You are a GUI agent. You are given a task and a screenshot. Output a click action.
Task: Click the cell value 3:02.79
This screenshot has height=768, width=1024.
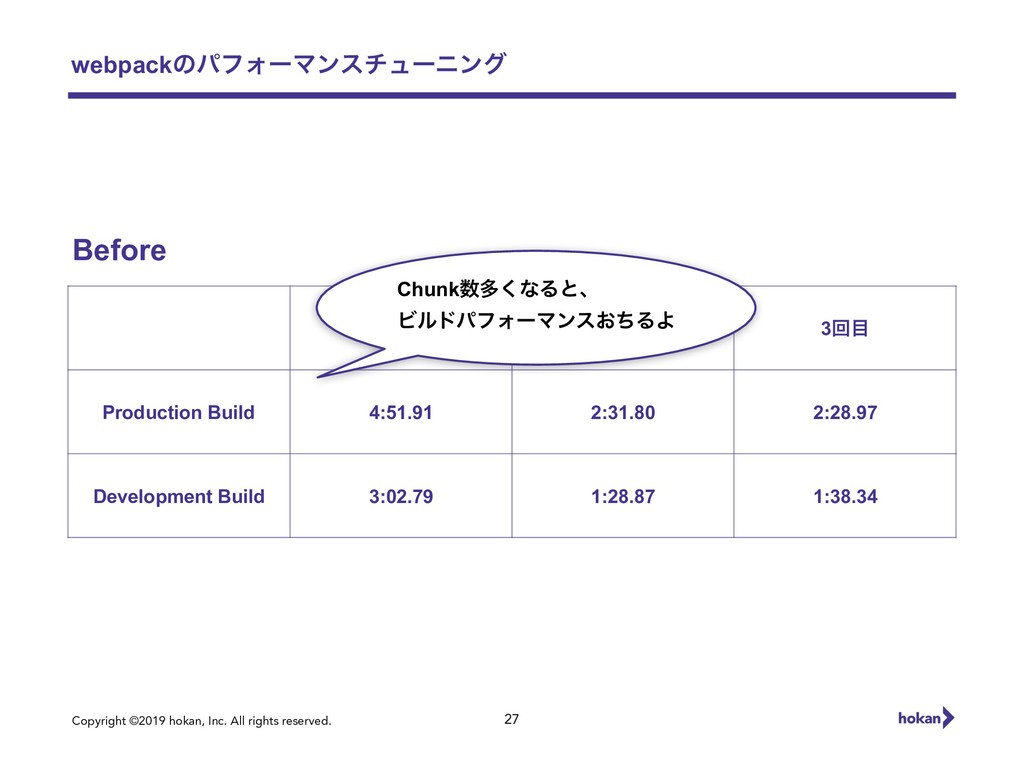pos(401,496)
